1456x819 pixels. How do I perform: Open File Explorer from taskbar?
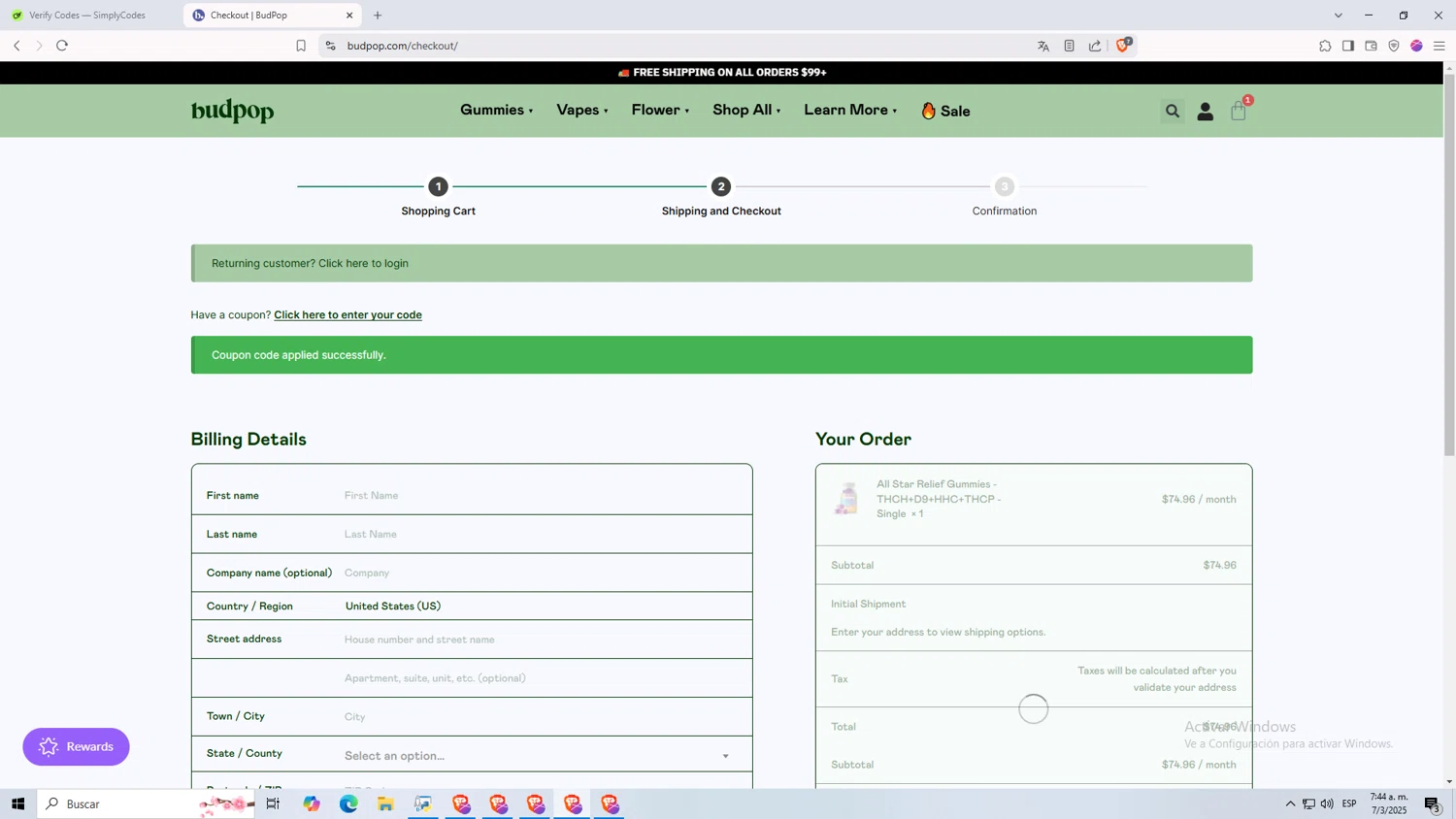[x=385, y=803]
